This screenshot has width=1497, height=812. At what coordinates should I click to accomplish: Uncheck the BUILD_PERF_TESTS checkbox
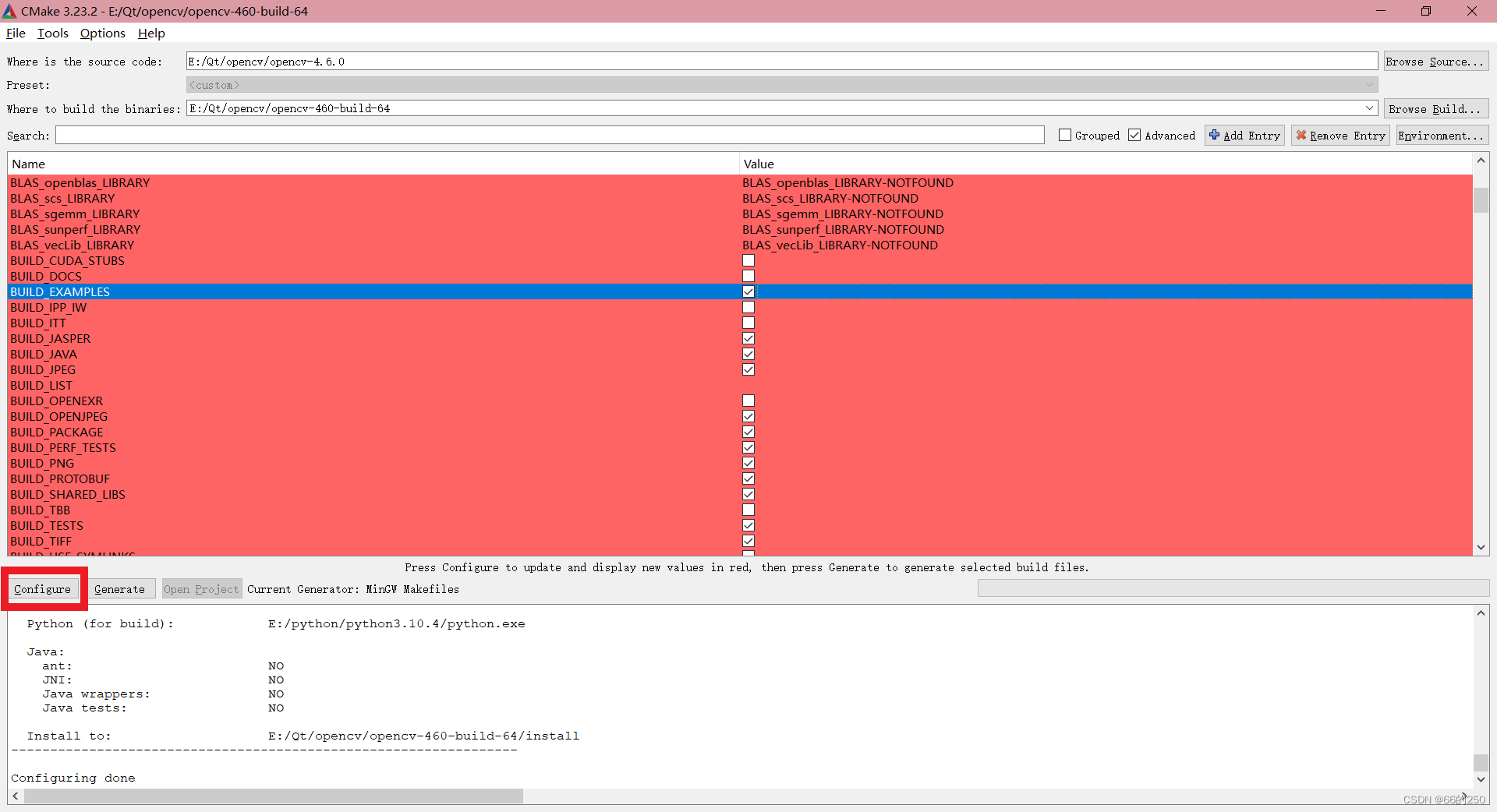point(748,447)
